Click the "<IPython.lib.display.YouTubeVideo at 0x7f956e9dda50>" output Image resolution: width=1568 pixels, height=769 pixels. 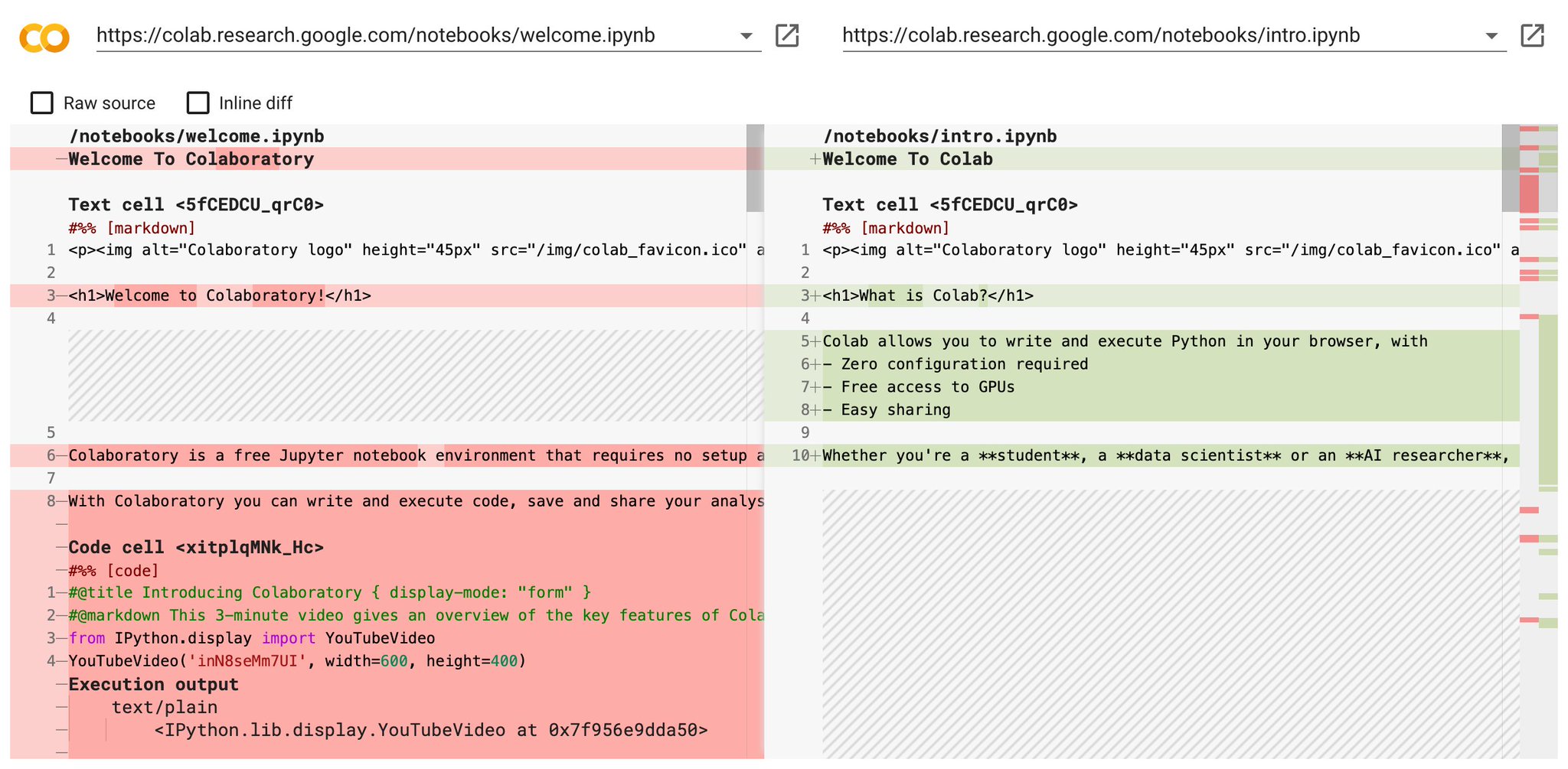coord(431,731)
